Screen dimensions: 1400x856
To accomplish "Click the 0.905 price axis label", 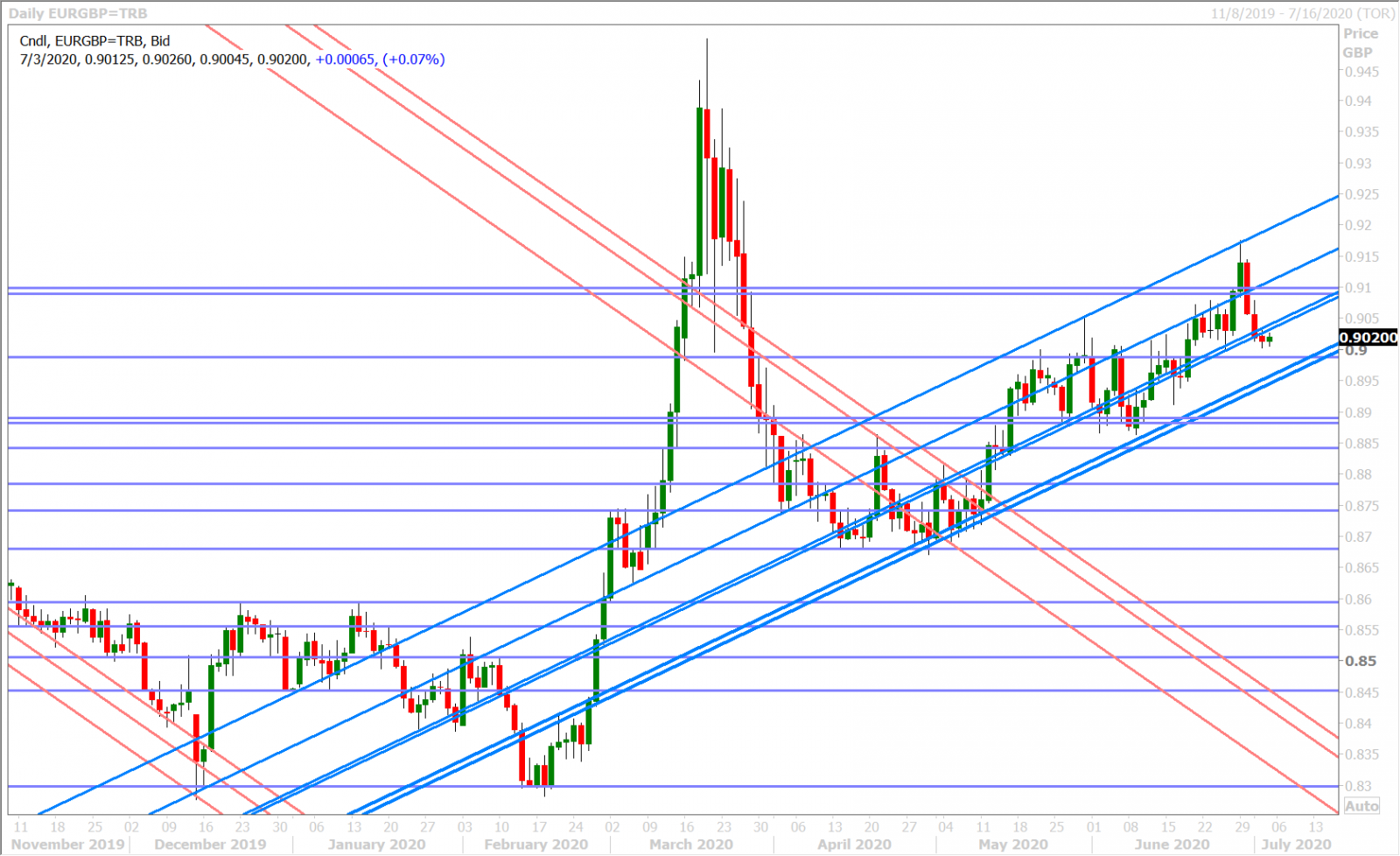I will [1361, 319].
